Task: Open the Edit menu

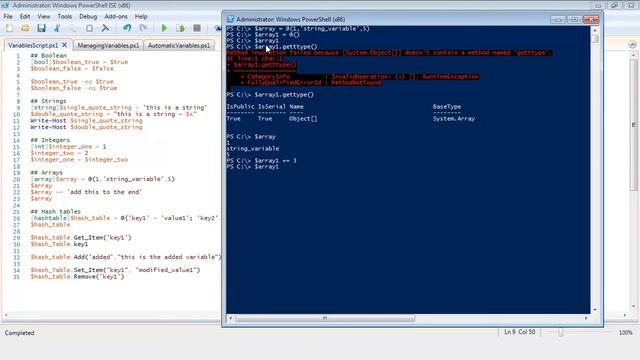Action: click(x=25, y=16)
